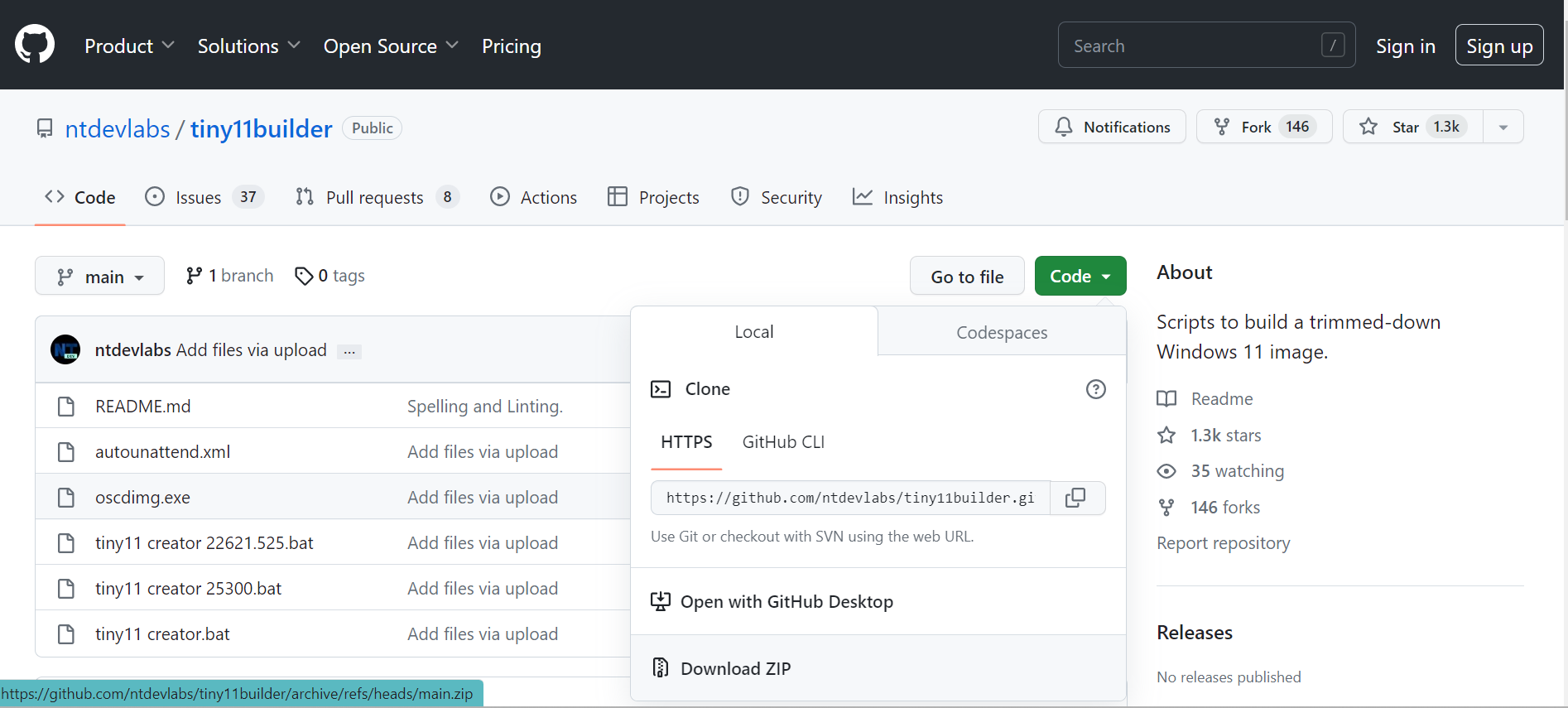
Task: Click the eye icon beside 35 watching
Action: 1166,471
